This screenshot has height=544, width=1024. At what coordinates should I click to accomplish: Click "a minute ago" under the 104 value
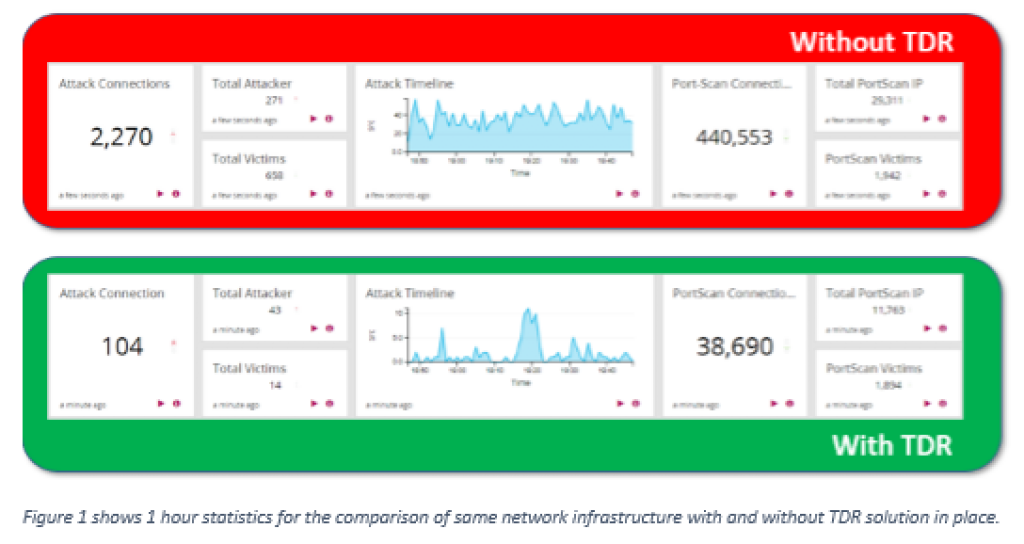coord(82,405)
